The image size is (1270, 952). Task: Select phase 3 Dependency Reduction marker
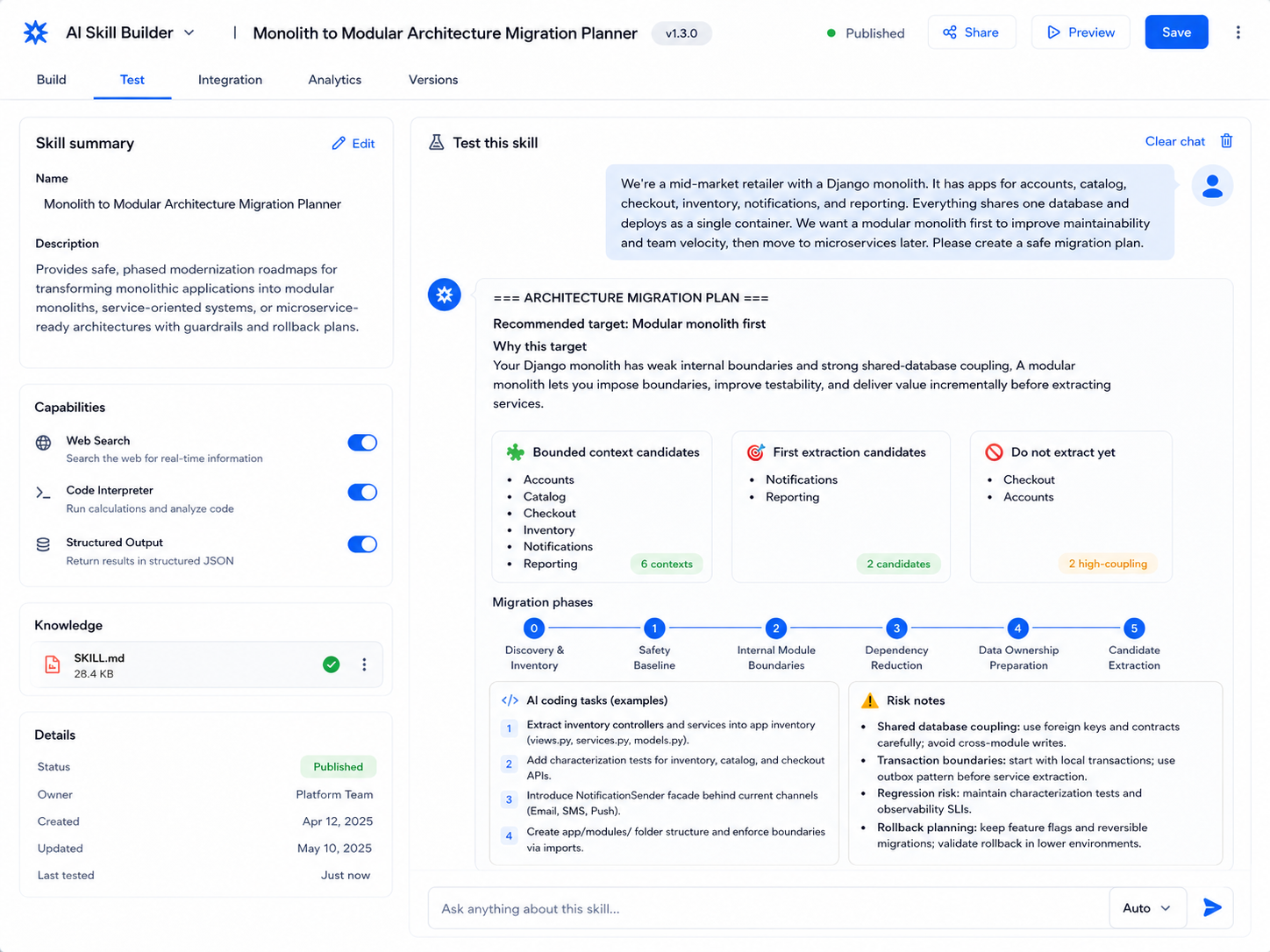click(x=896, y=628)
